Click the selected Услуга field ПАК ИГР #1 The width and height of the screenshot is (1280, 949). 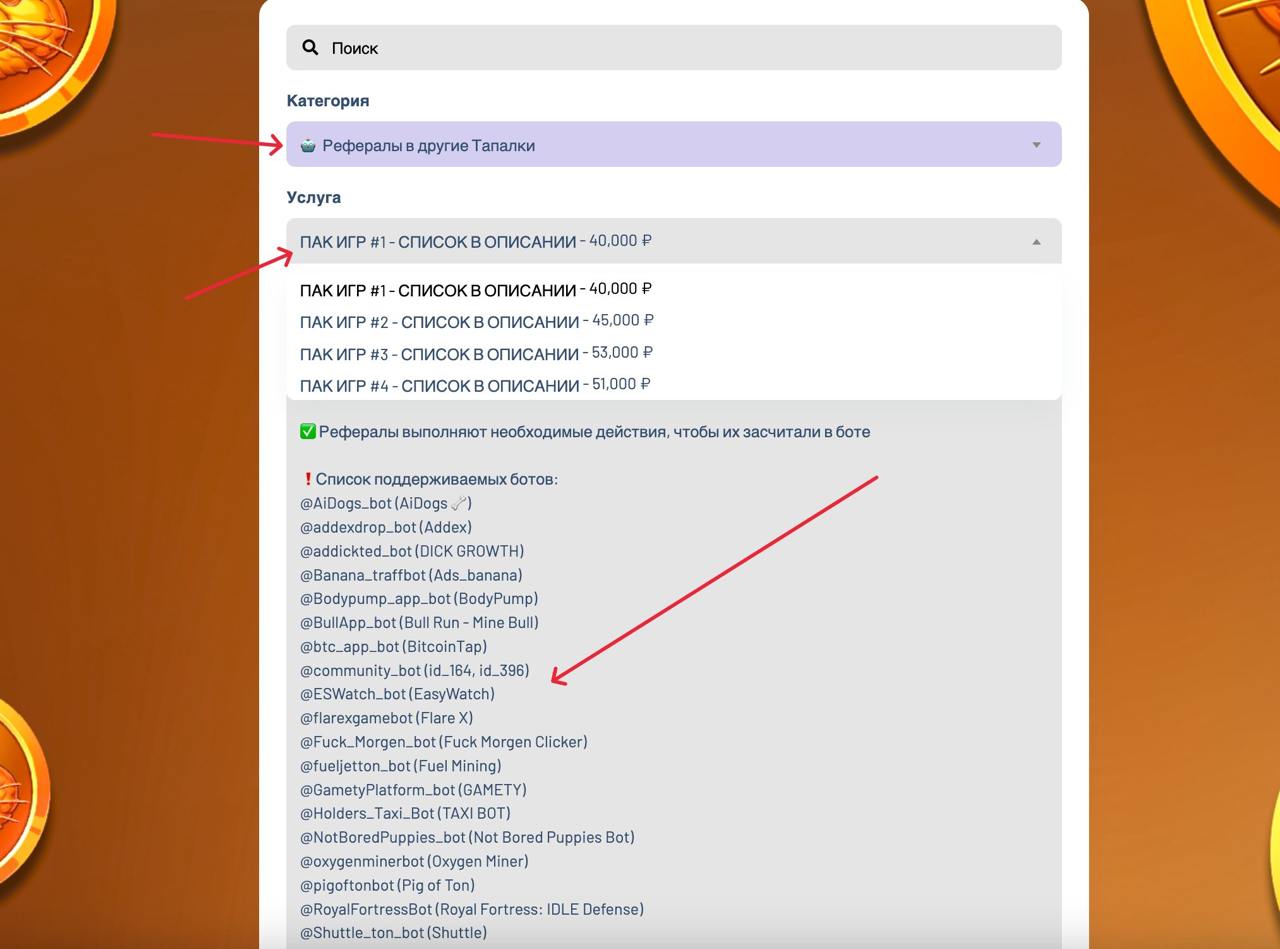(673, 241)
